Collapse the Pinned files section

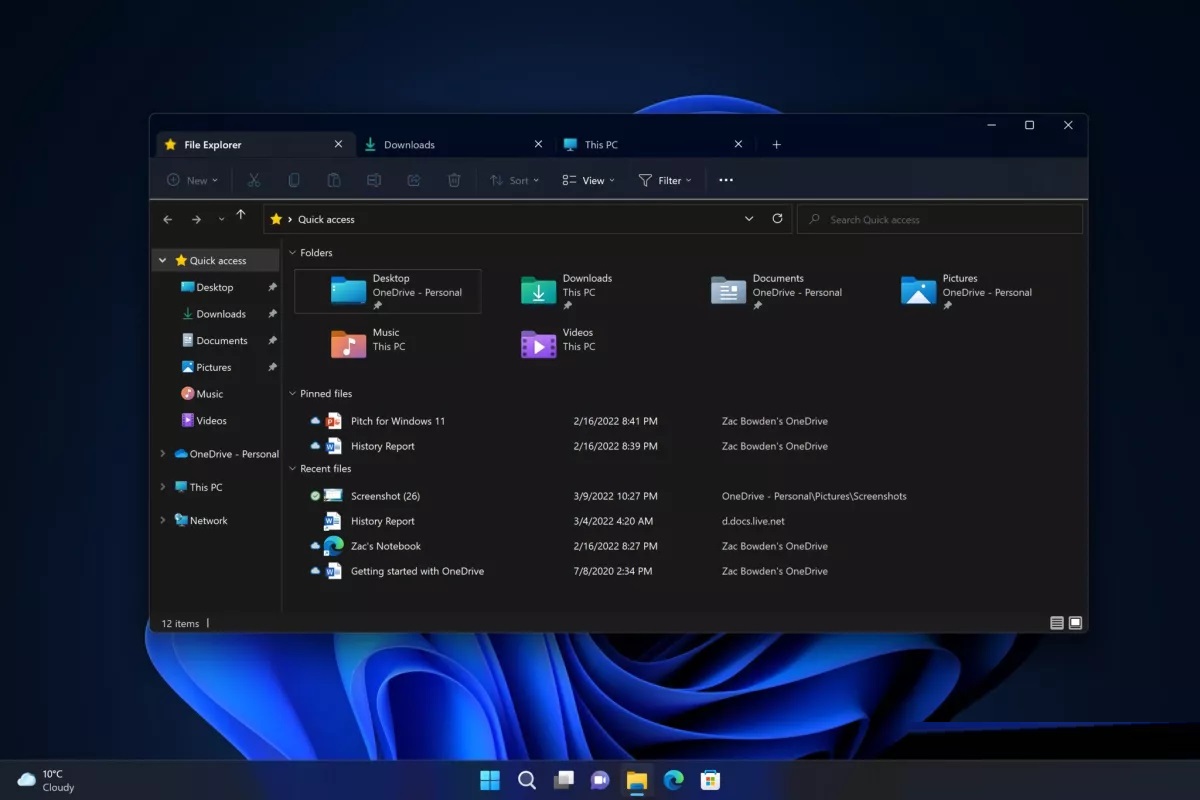[292, 394]
